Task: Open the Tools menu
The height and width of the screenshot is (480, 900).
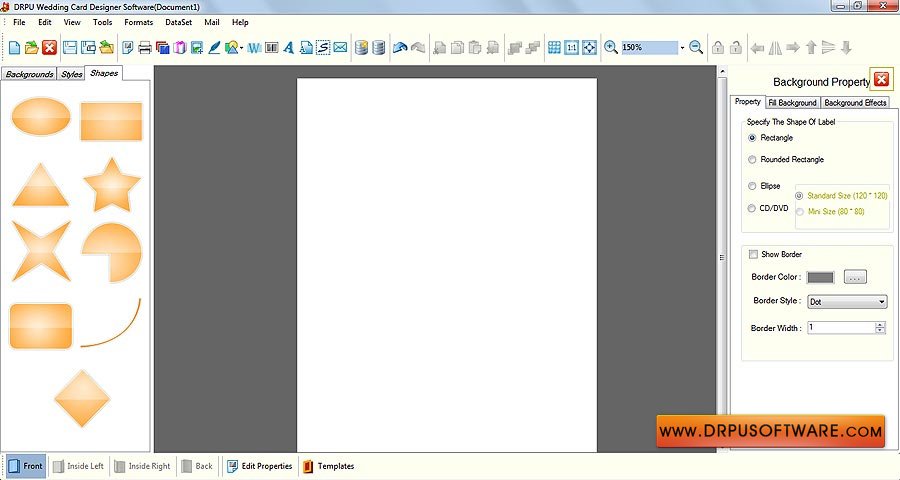Action: (102, 22)
